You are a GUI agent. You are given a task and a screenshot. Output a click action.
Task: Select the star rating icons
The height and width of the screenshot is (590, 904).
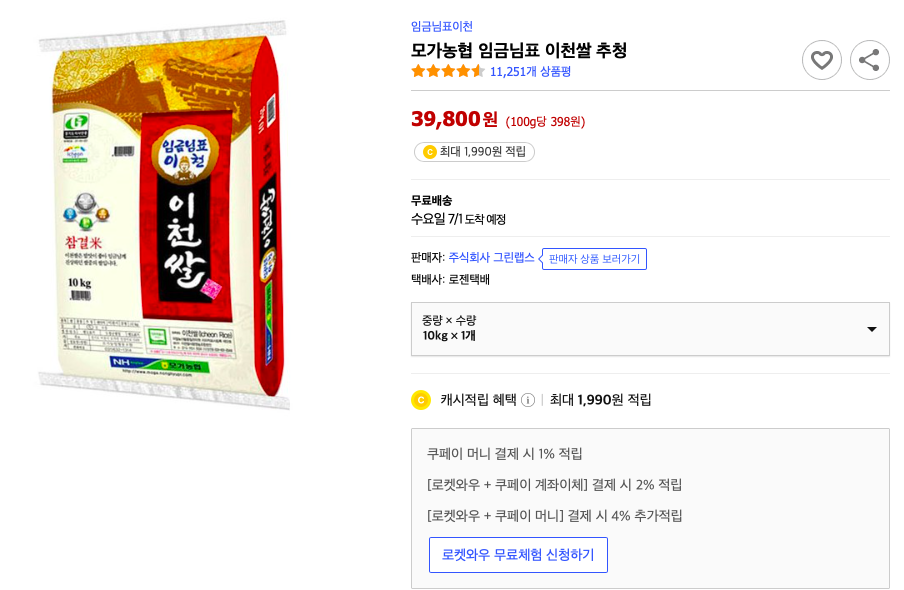point(447,71)
